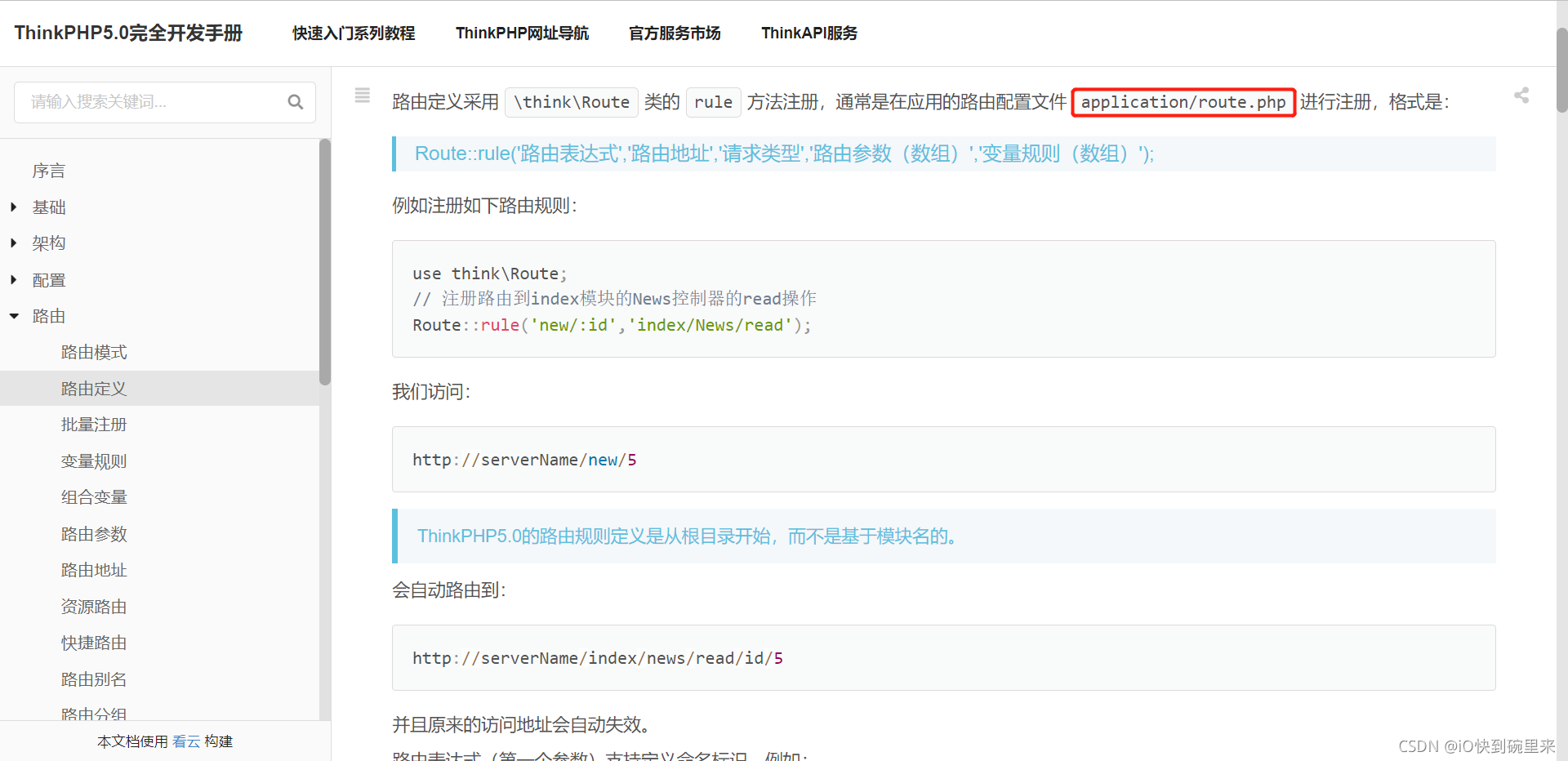Open 路由地址 page in sidebar
The height and width of the screenshot is (761, 1568).
(x=94, y=570)
